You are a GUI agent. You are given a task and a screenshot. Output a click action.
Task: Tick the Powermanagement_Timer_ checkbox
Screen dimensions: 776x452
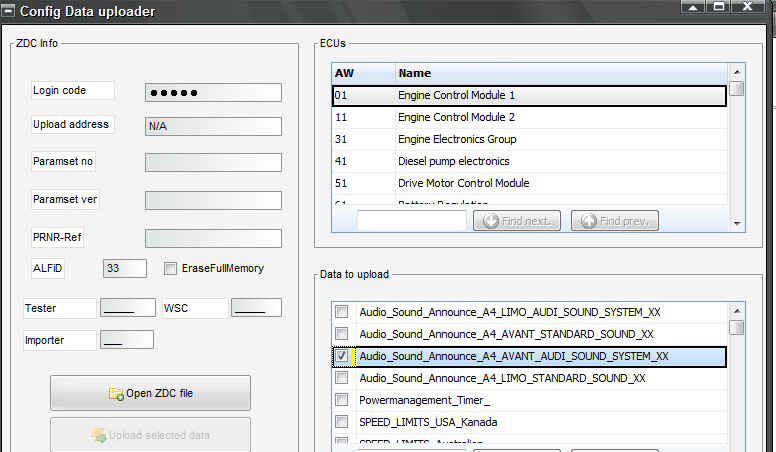[342, 400]
